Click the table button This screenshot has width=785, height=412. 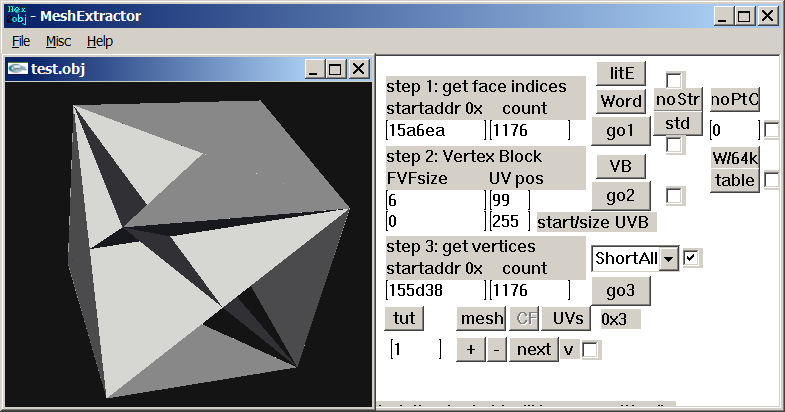(x=735, y=181)
